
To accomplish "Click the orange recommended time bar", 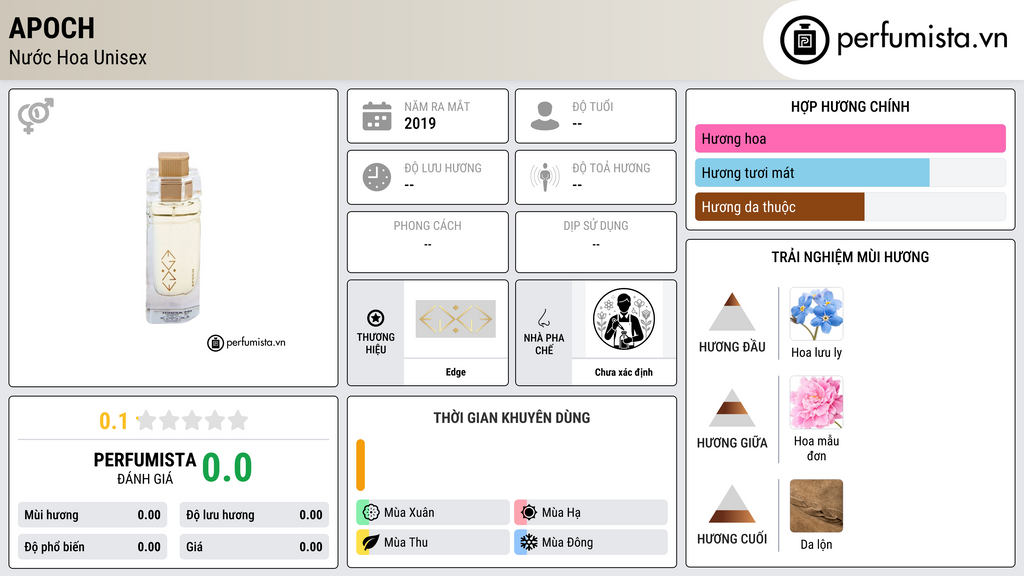I will pos(360,465).
